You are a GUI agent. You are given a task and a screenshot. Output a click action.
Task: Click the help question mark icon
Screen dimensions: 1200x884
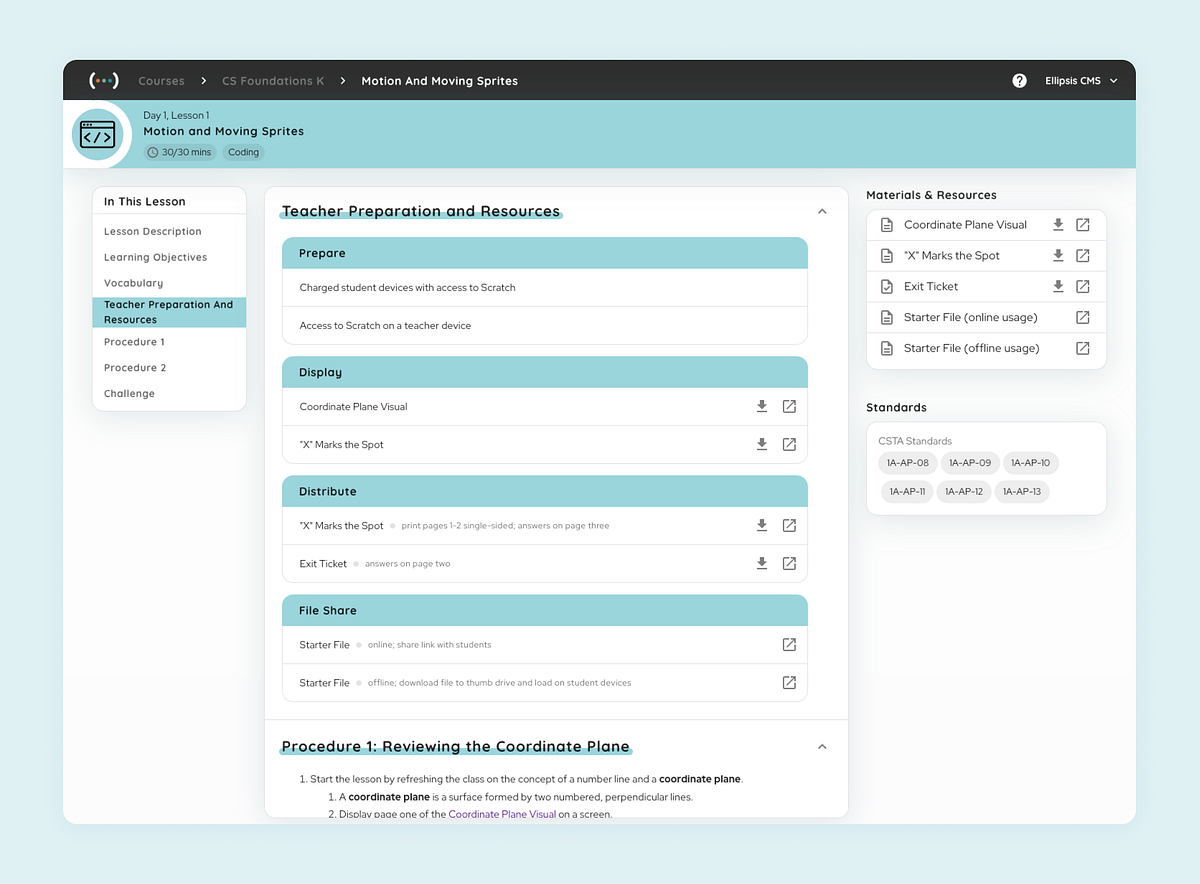pyautogui.click(x=1019, y=81)
